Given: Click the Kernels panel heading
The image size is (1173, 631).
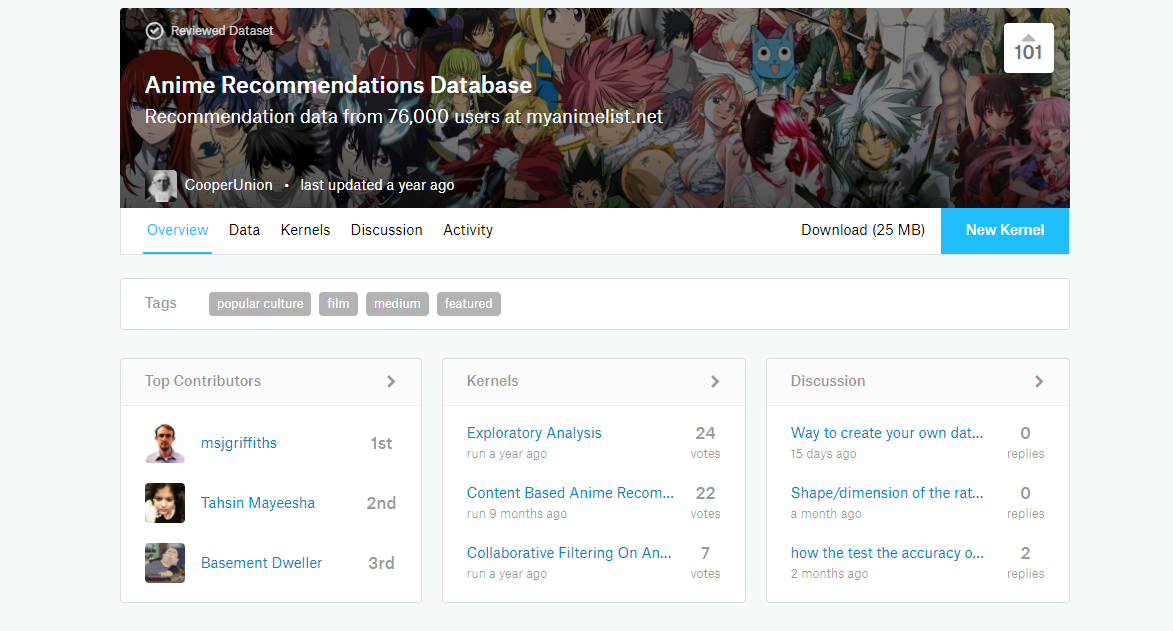Looking at the screenshot, I should click(492, 381).
